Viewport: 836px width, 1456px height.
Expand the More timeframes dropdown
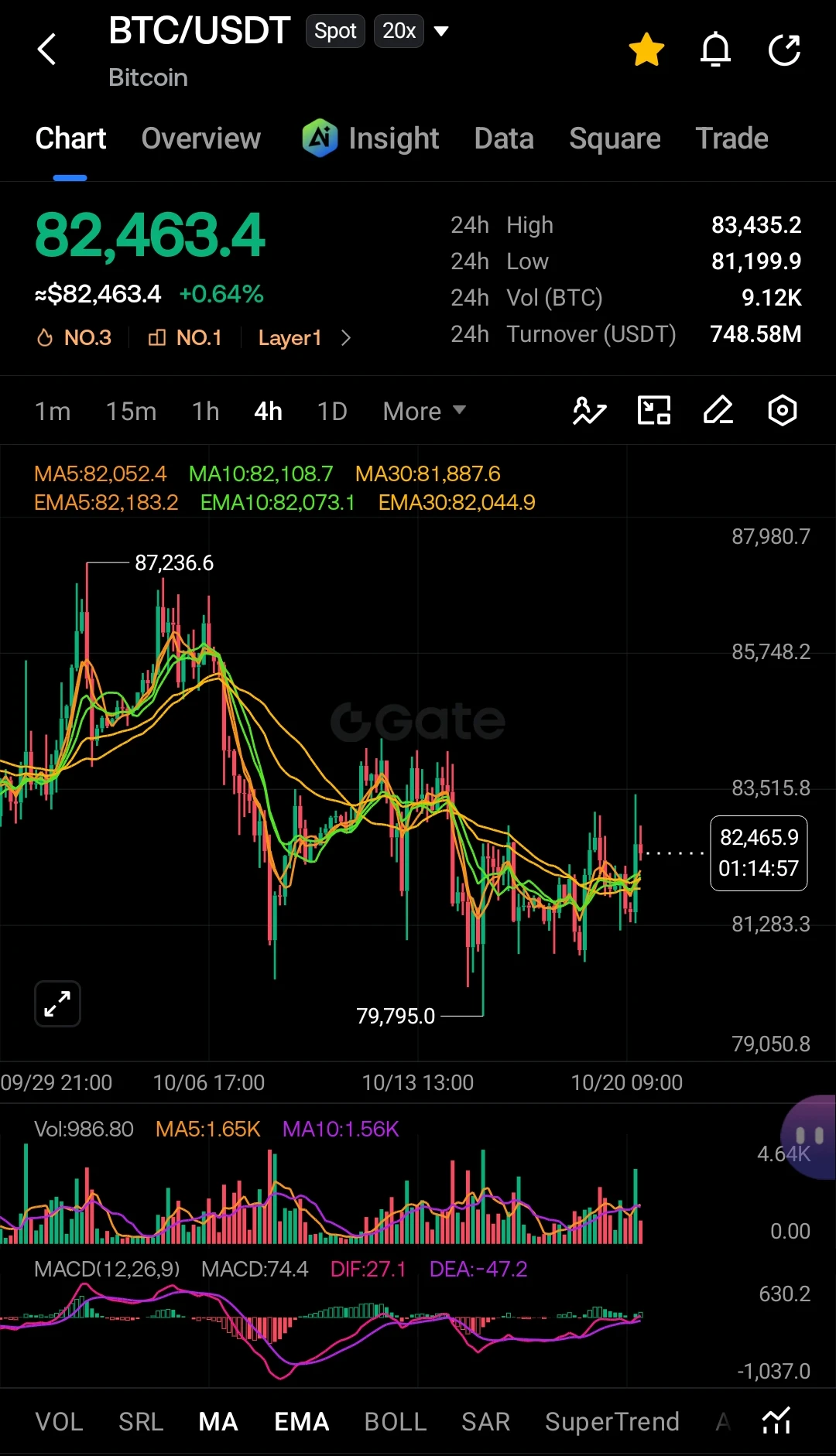(424, 411)
